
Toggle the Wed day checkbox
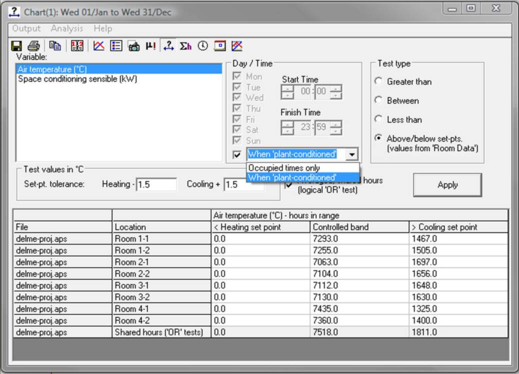[237, 97]
